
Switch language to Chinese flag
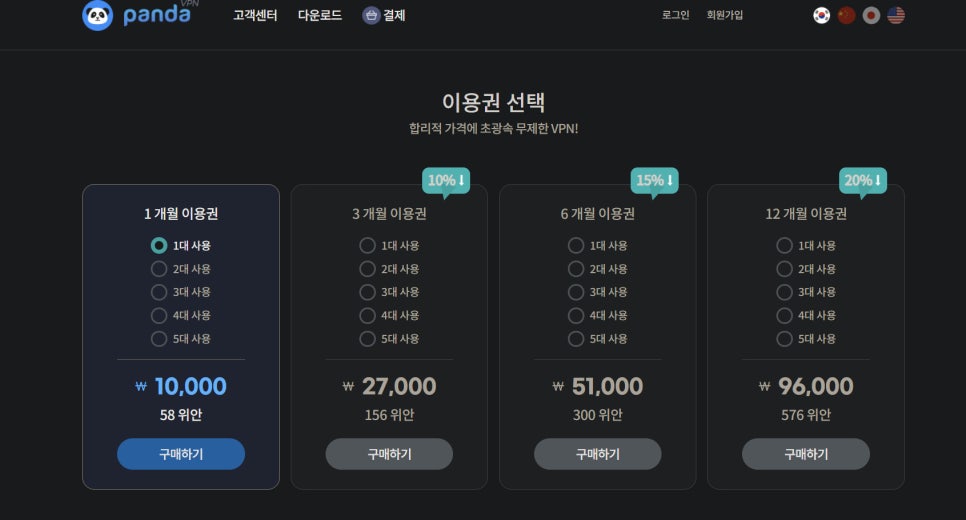[x=846, y=15]
